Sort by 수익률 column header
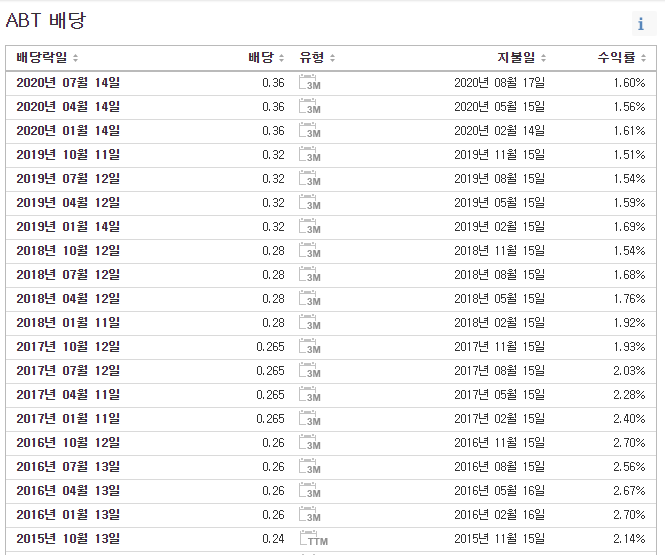 coord(621,58)
